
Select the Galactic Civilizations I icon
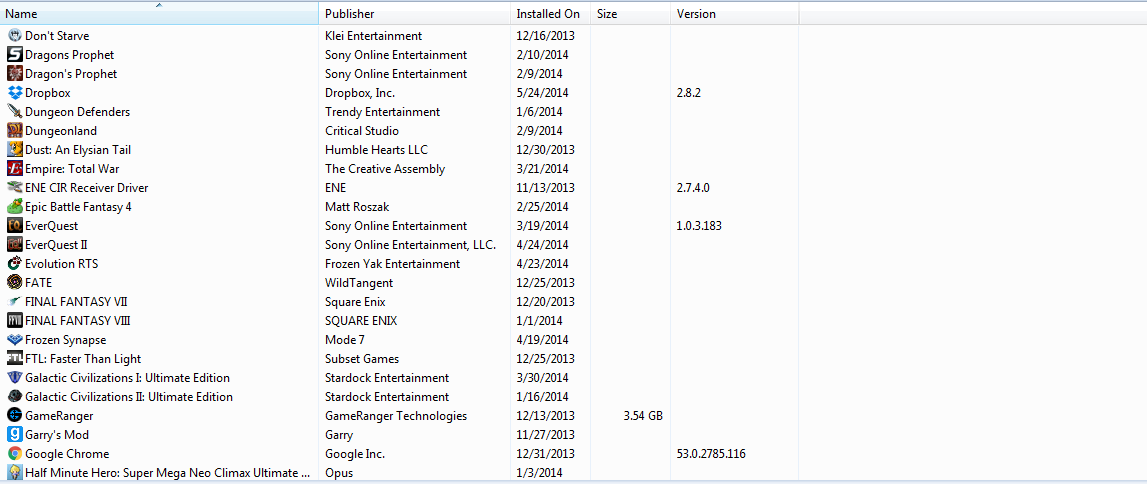click(x=15, y=377)
